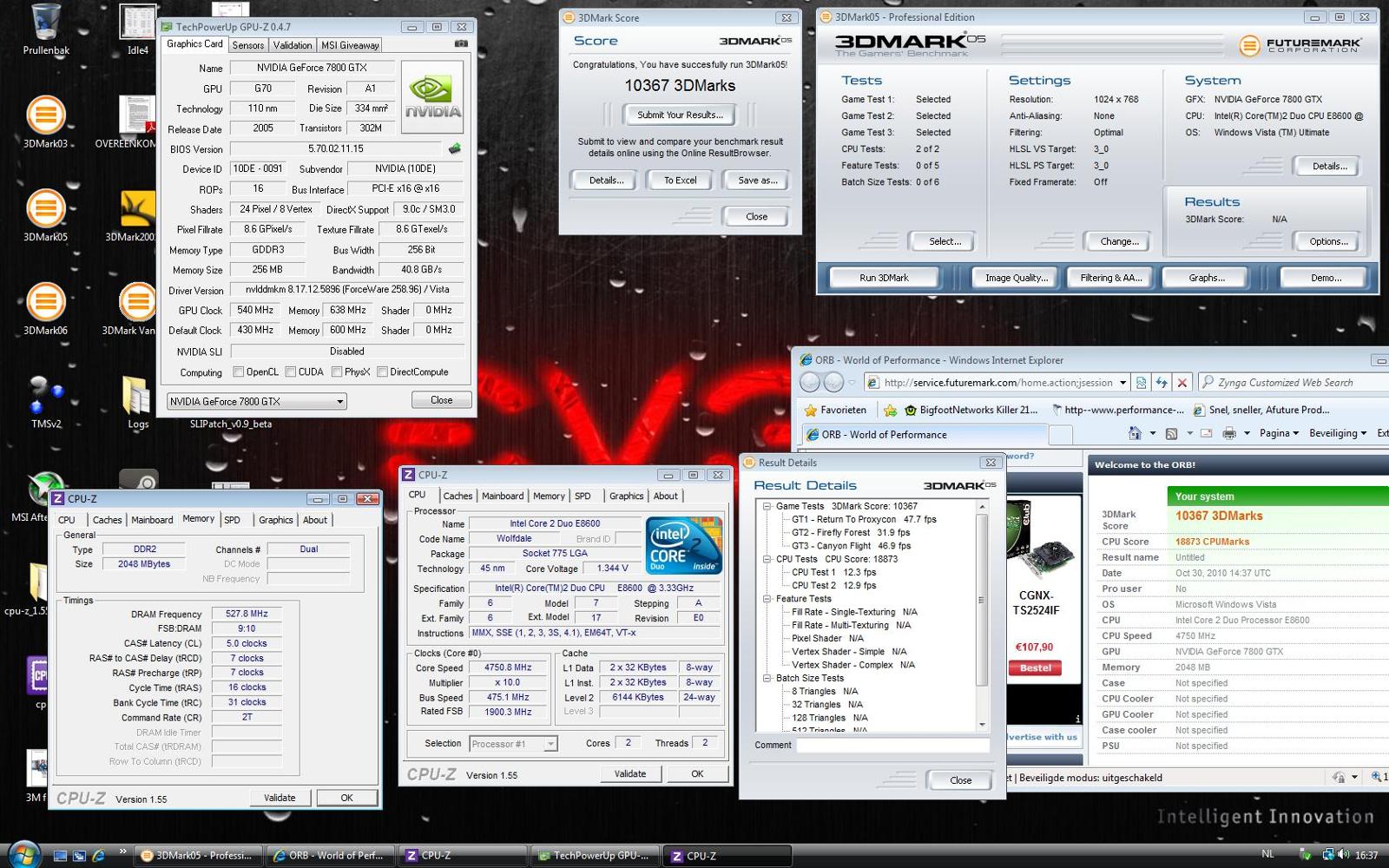Click the IE forward navigation button
This screenshot has width=1389, height=868.
pos(833,382)
